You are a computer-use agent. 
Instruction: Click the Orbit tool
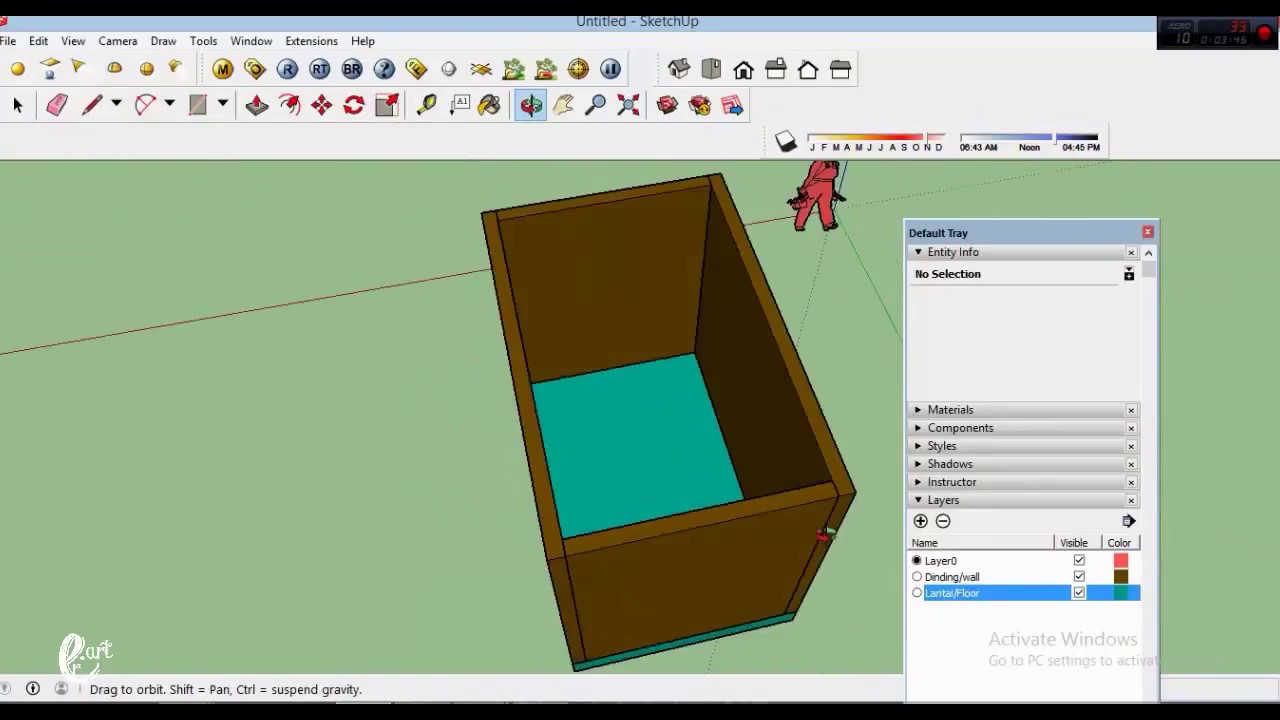[531, 105]
